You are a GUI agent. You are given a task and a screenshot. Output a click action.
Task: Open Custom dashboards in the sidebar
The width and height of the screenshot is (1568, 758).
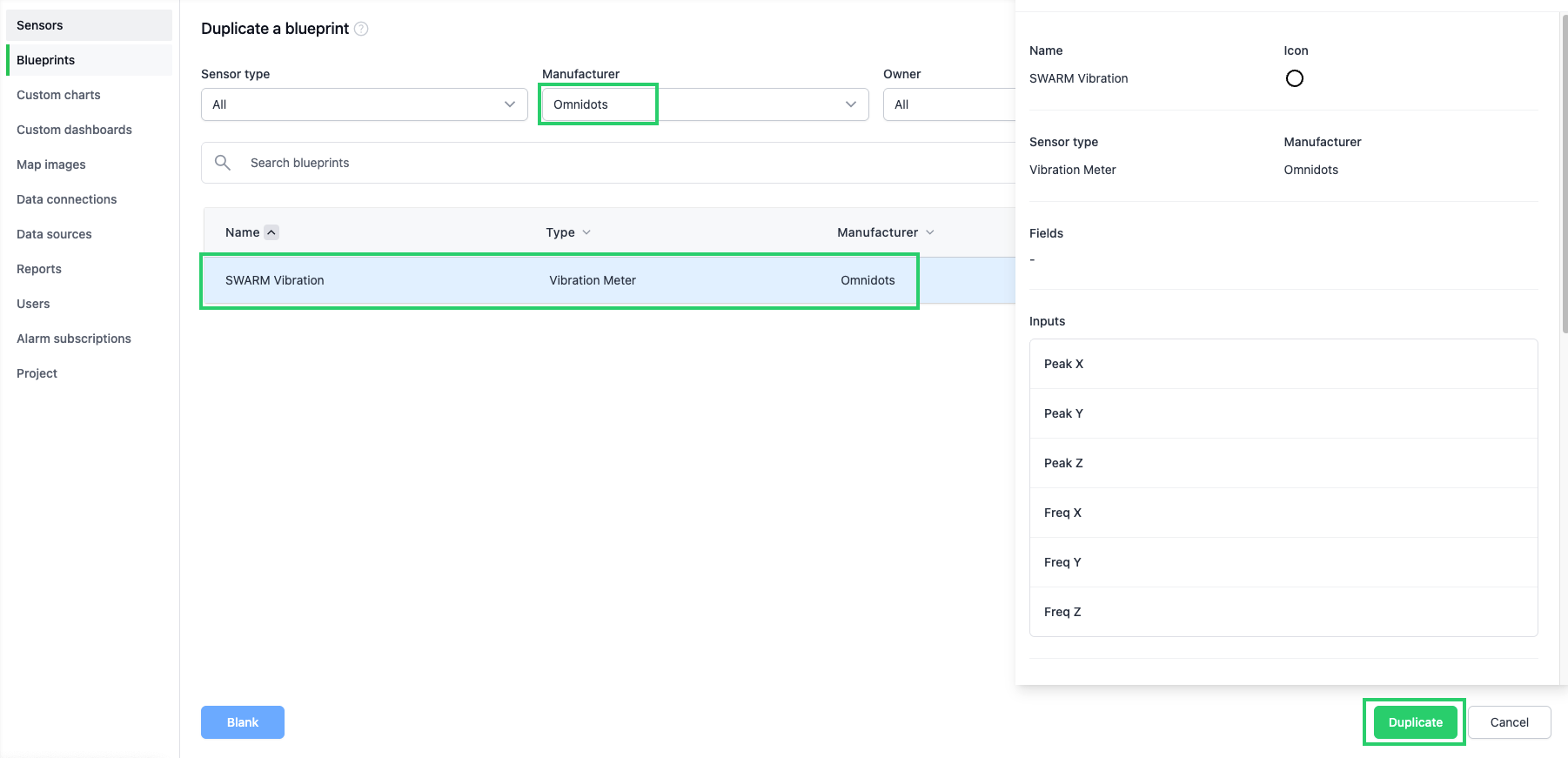74,130
